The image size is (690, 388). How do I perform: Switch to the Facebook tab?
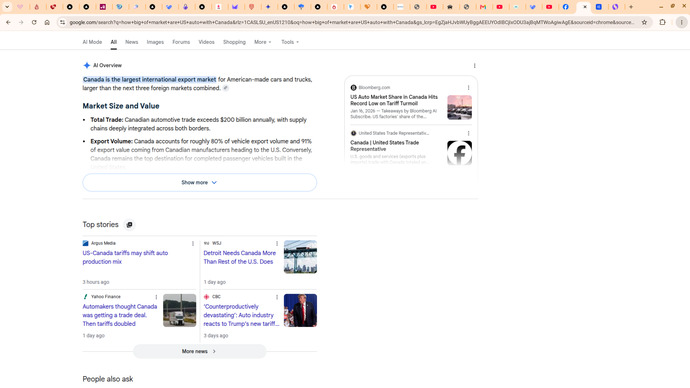pos(565,7)
